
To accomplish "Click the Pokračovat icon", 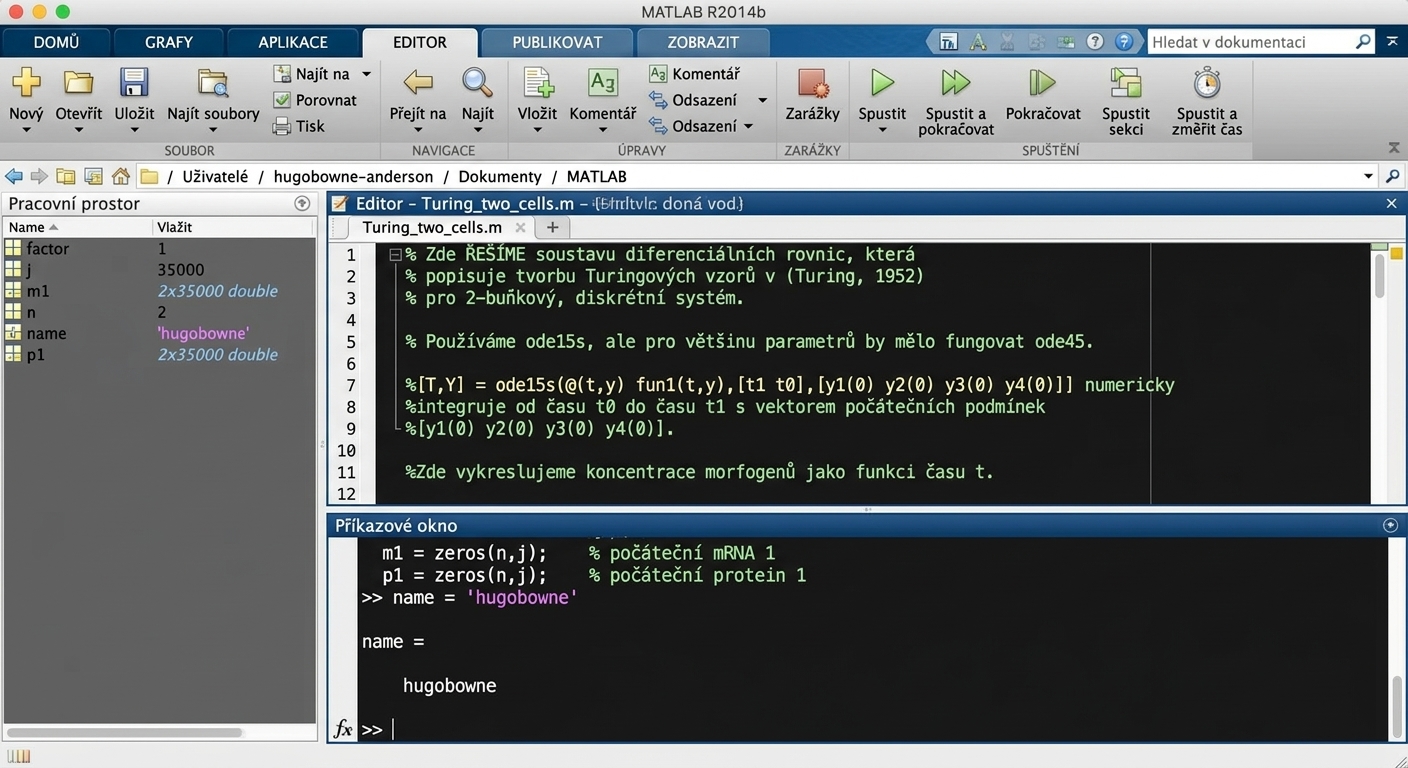I will coord(1043,82).
